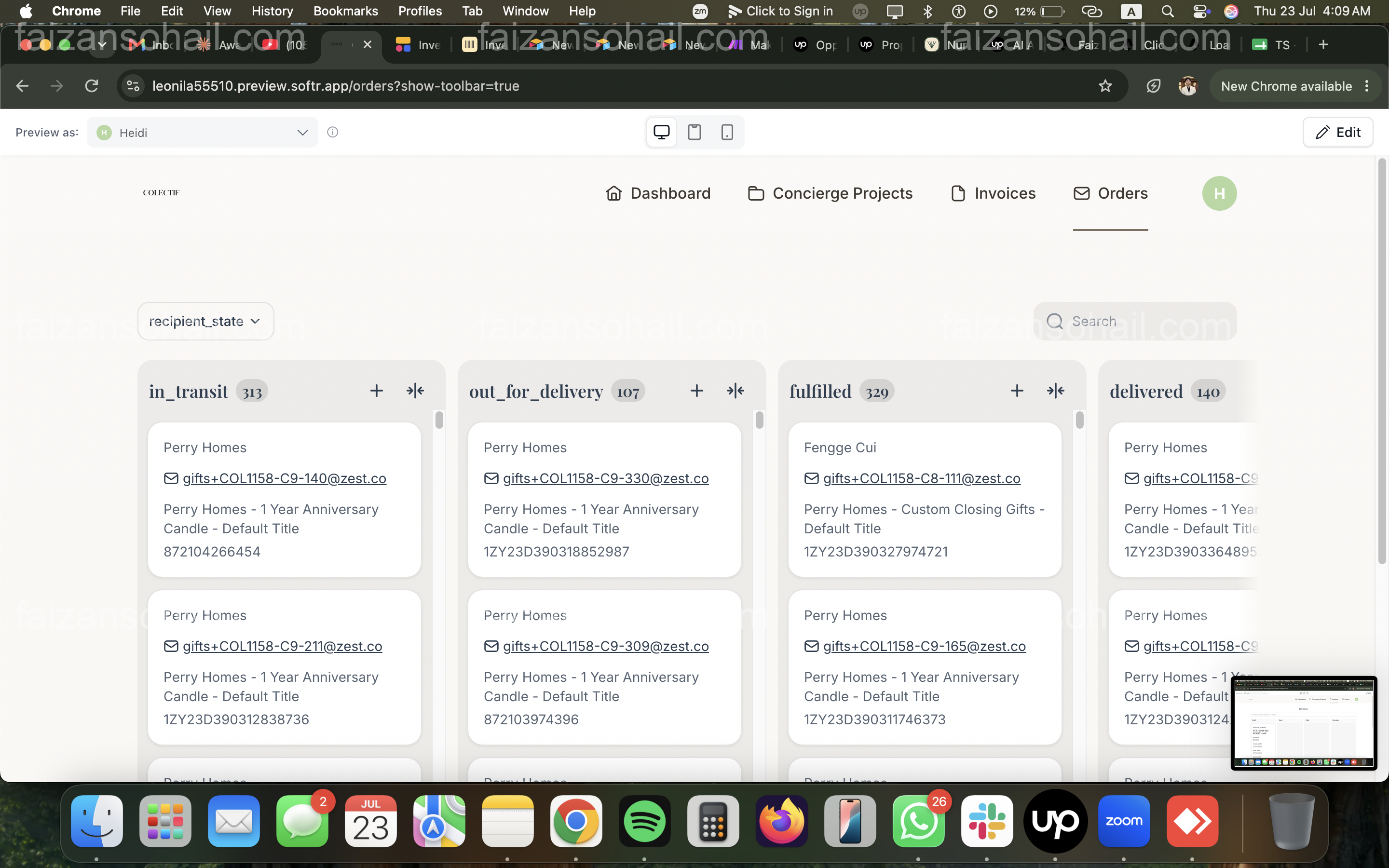Focus the Search field

pos(1135,321)
